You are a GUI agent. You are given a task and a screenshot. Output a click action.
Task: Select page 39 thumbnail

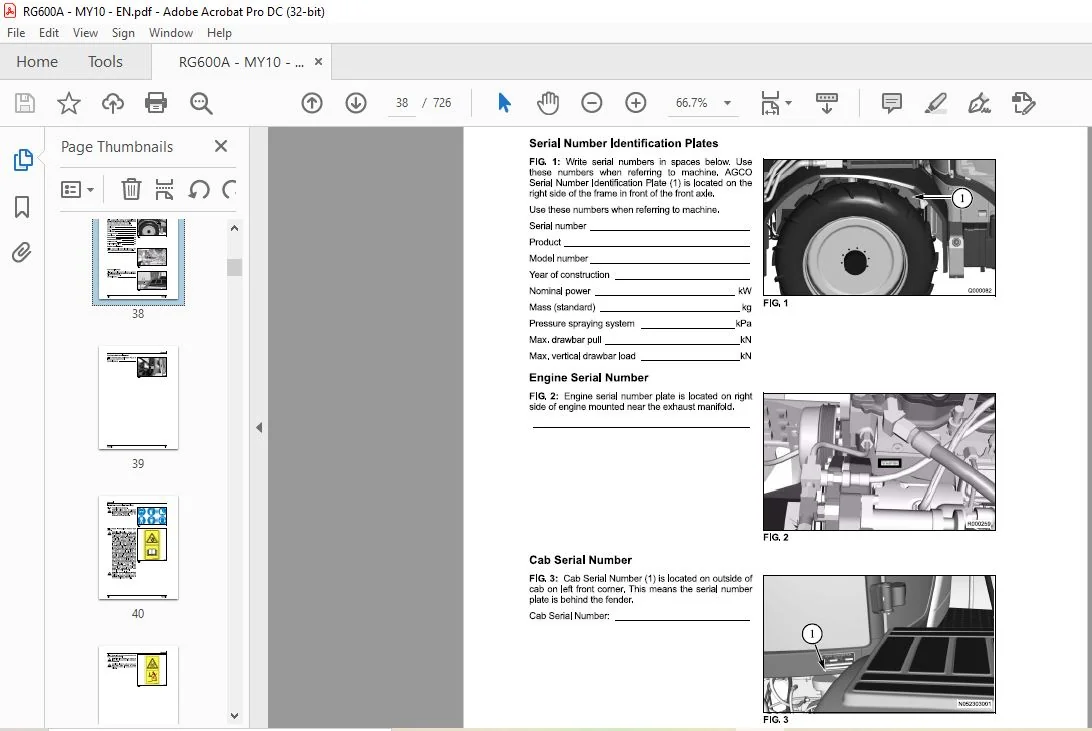click(138, 398)
